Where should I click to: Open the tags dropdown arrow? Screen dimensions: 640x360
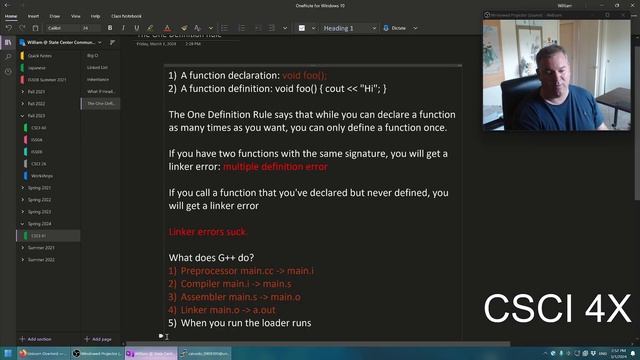[x=313, y=28]
